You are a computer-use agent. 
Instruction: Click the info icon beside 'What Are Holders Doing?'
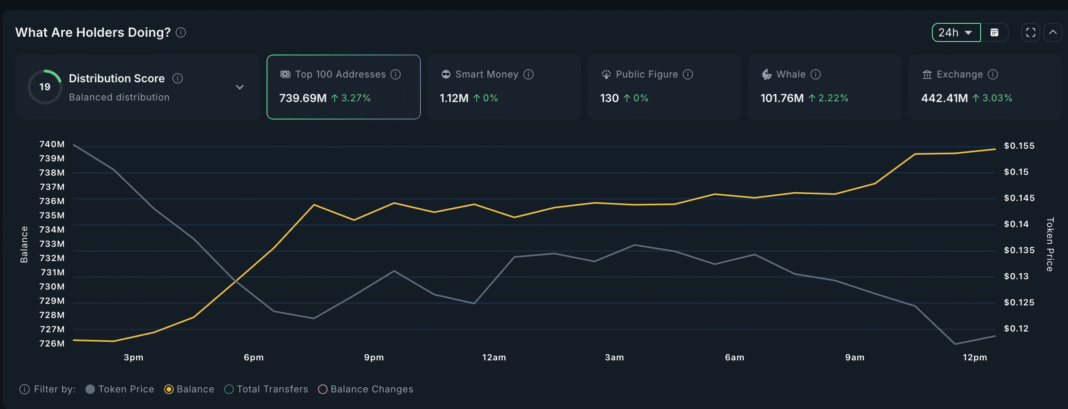pos(181,32)
